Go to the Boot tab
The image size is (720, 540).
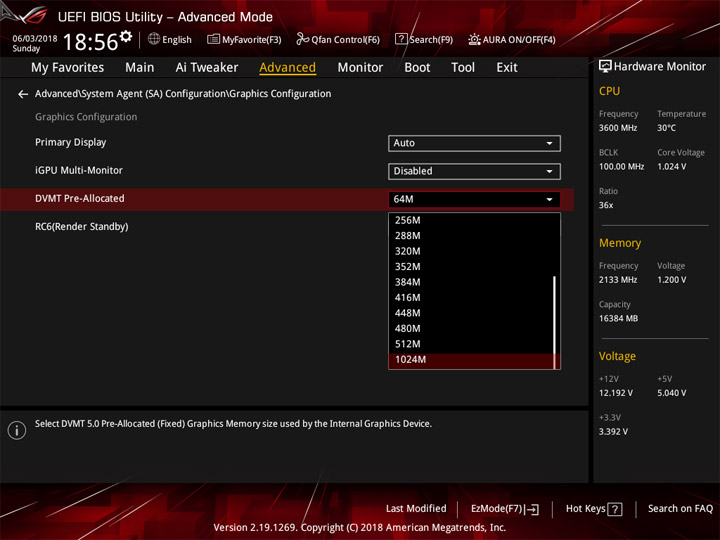click(x=417, y=68)
